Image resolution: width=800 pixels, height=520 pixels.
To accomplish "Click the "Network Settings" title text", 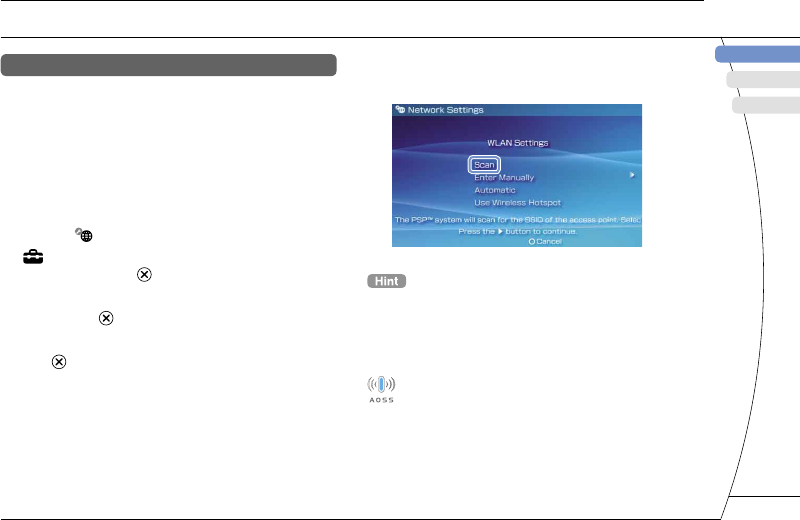I will click(445, 110).
